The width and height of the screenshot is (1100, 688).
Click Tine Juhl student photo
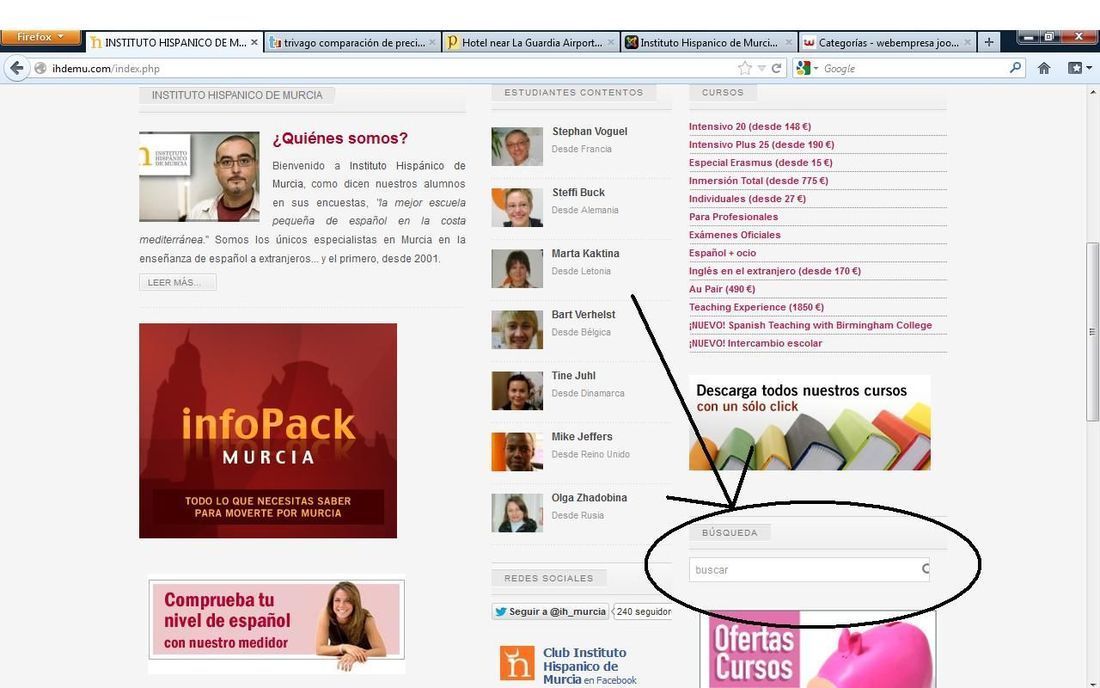(x=517, y=391)
